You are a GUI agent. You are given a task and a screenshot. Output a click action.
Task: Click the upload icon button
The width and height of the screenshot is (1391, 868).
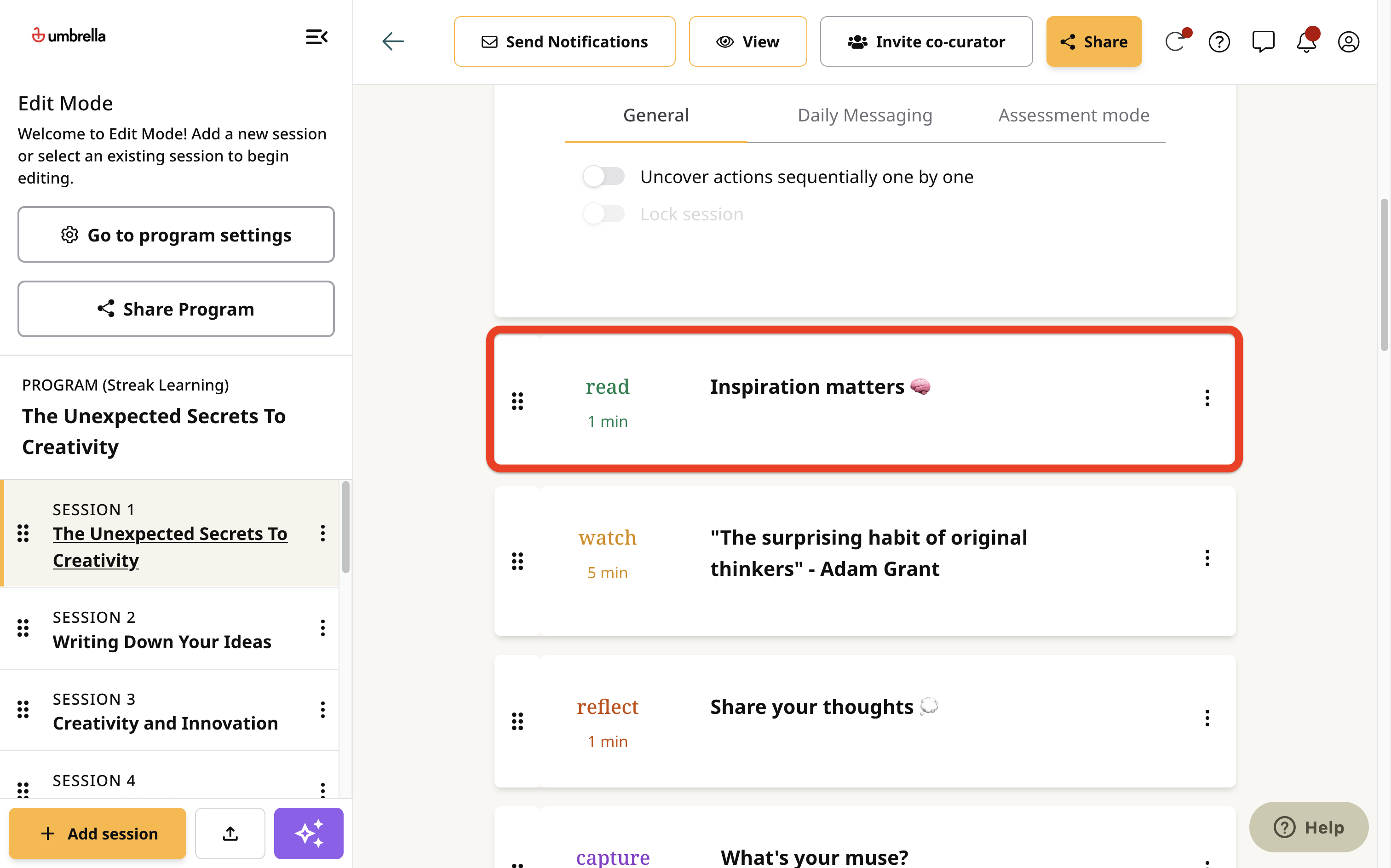pyautogui.click(x=230, y=834)
